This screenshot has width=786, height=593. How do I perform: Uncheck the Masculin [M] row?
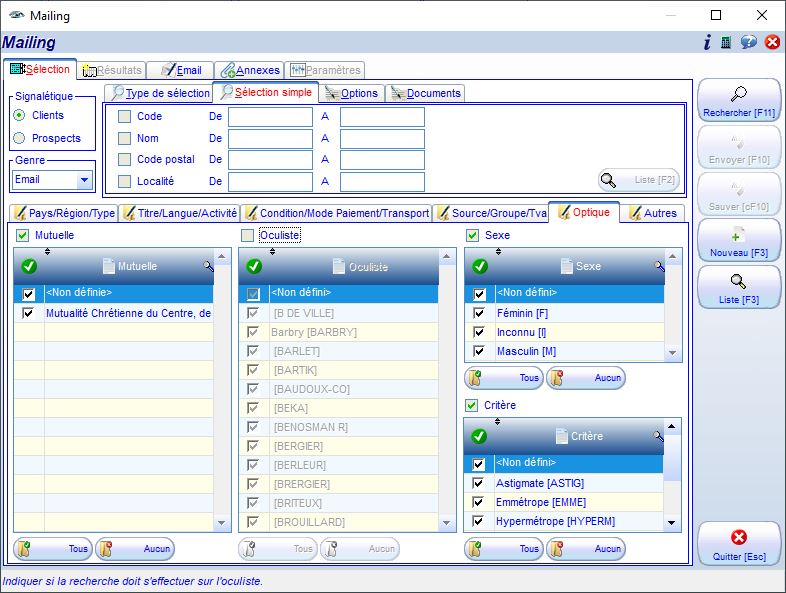pyautogui.click(x=479, y=351)
